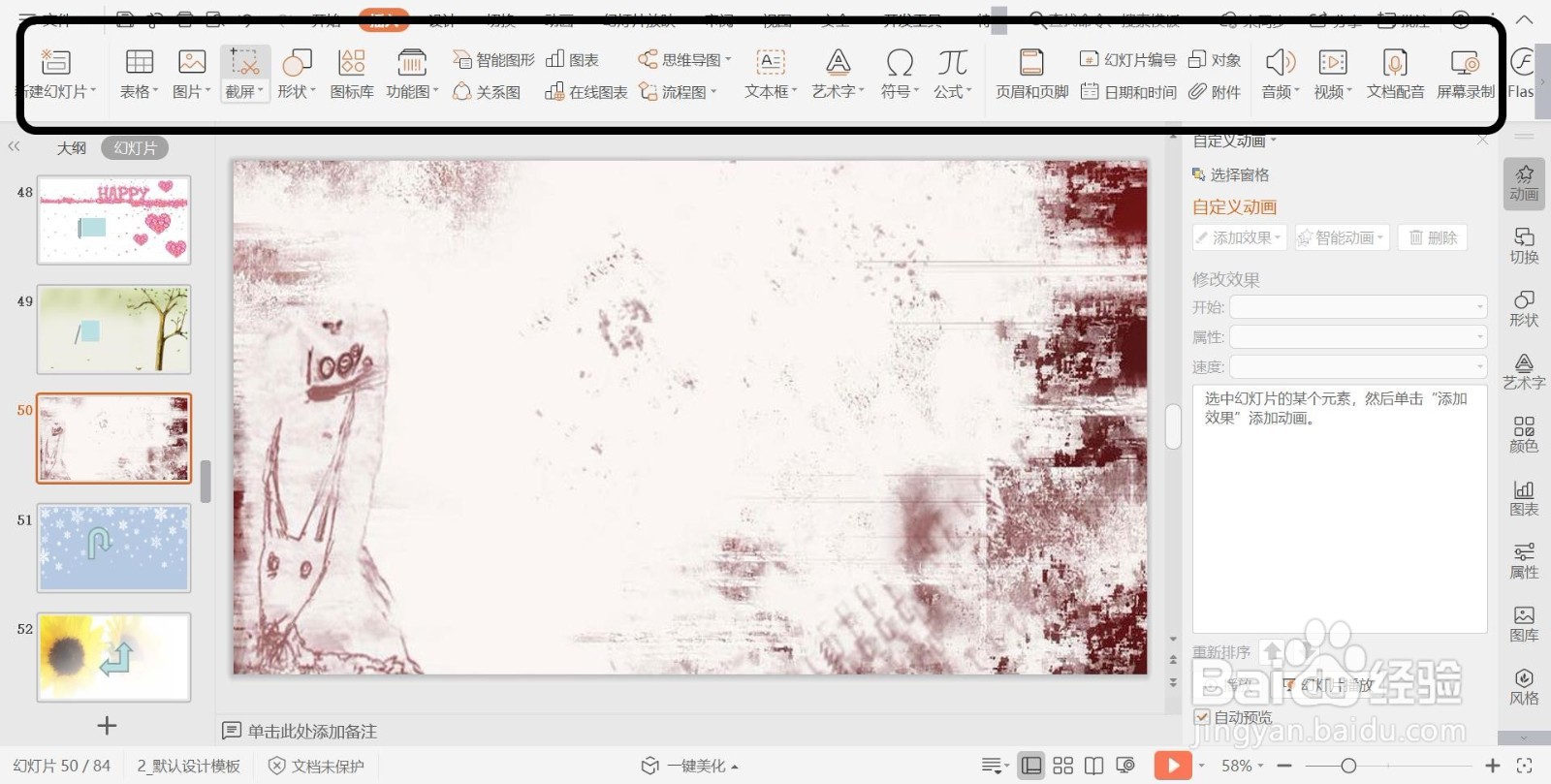This screenshot has width=1551, height=784.
Task: Click the 图片 insert picture icon
Action: pos(192,62)
